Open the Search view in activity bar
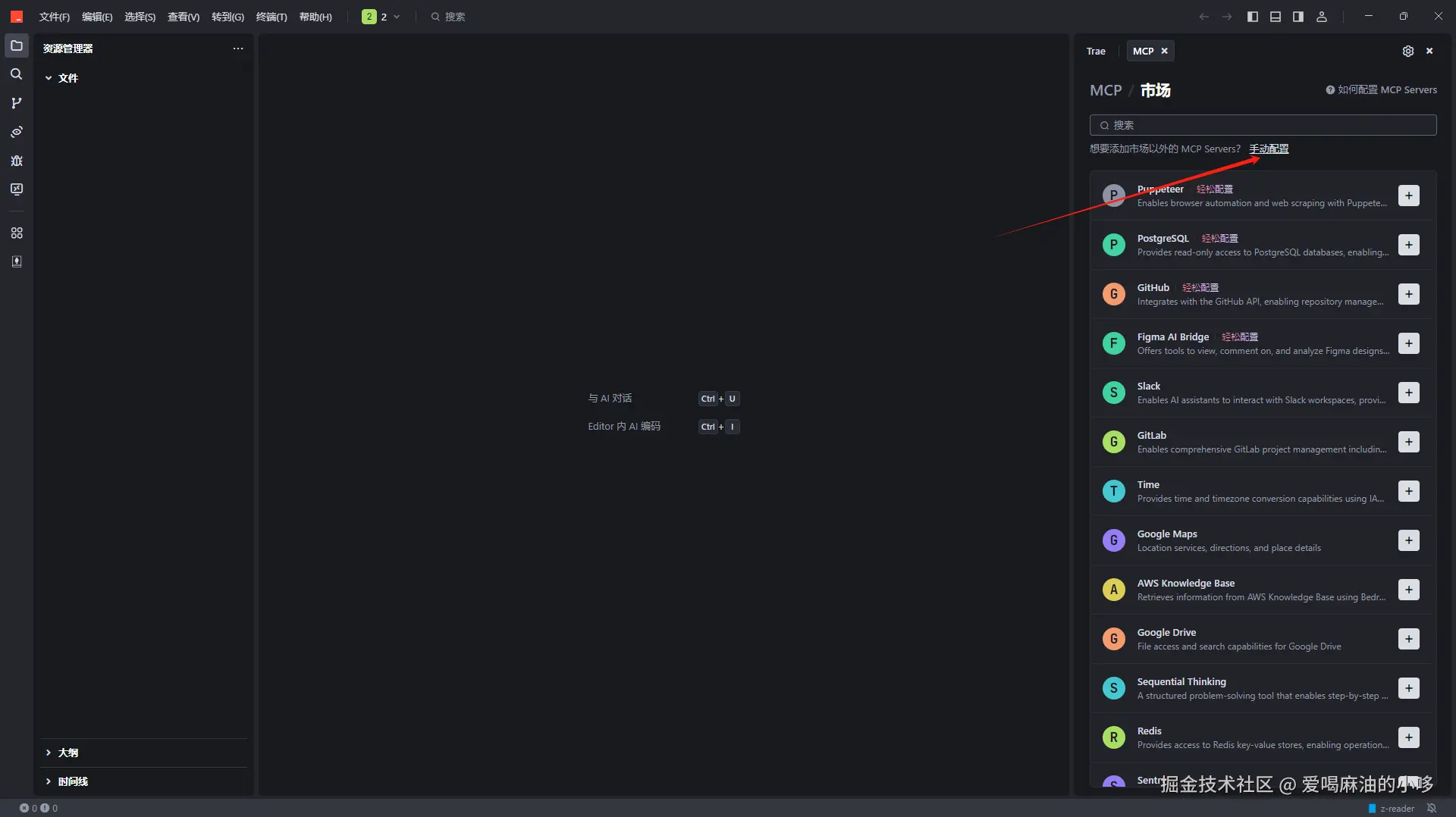The image size is (1456, 817). (17, 74)
